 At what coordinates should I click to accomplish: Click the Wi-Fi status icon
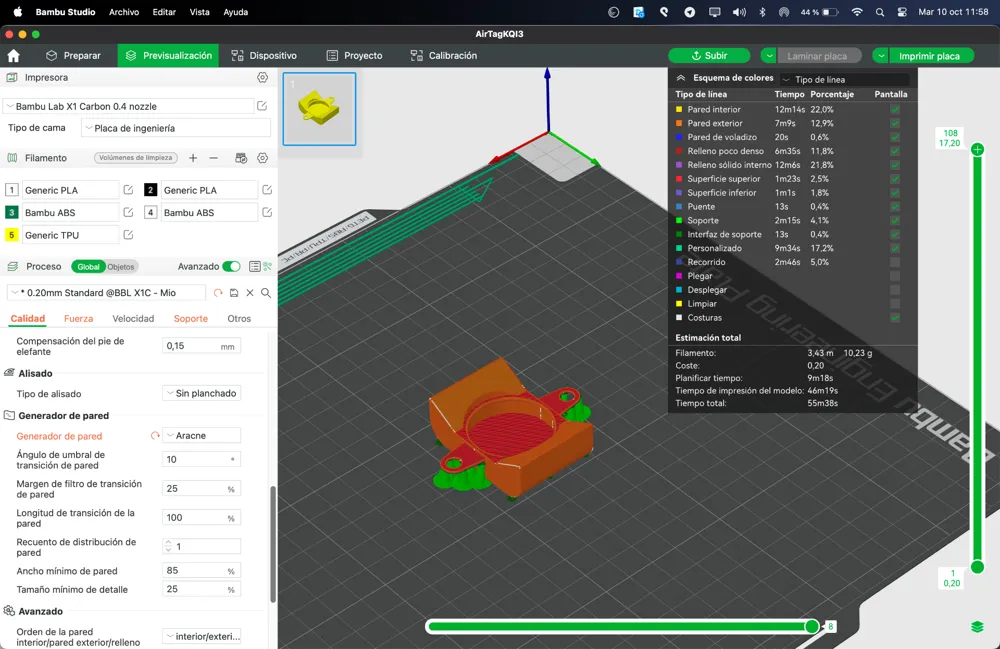click(857, 12)
